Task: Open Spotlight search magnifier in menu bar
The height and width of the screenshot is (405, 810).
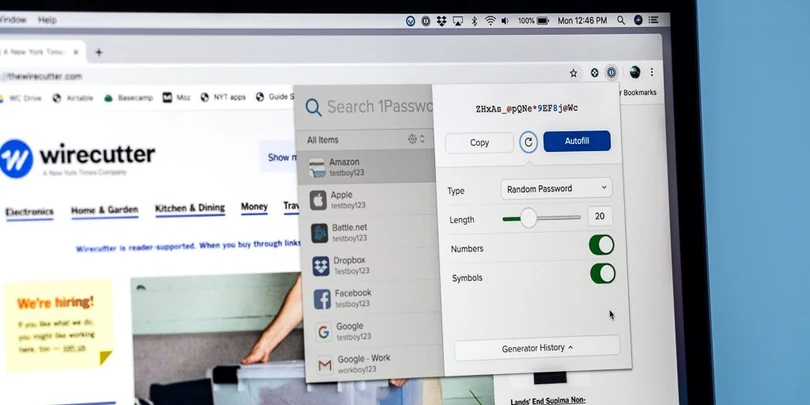Action: [621, 20]
